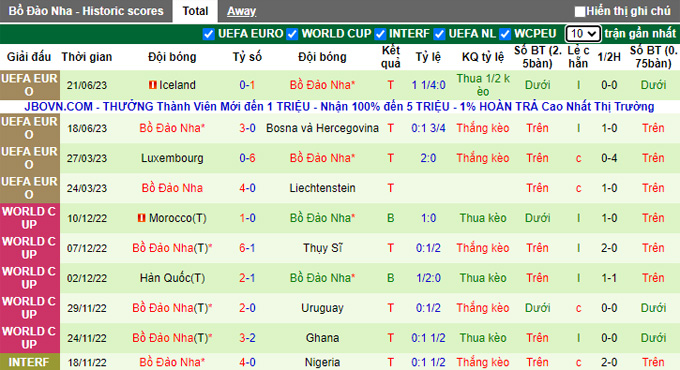Click the Thua 1/2 kèo result
Image resolution: width=680 pixels, height=370 pixels.
[x=483, y=85]
